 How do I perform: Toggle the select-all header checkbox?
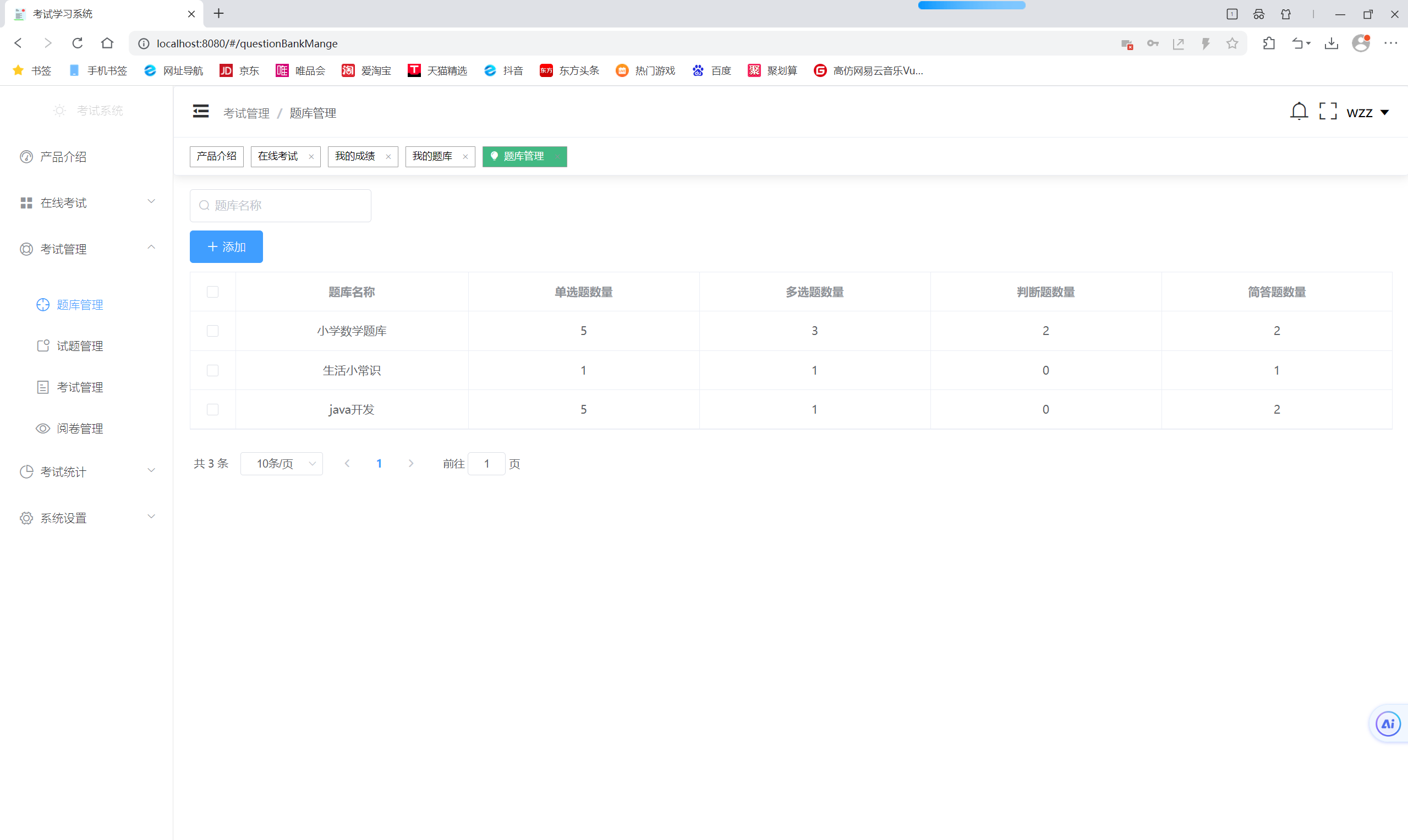coord(212,292)
